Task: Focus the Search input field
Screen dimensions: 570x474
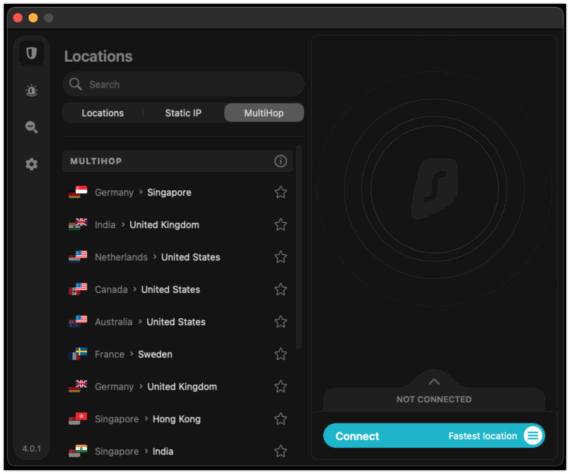Action: pyautogui.click(x=184, y=84)
